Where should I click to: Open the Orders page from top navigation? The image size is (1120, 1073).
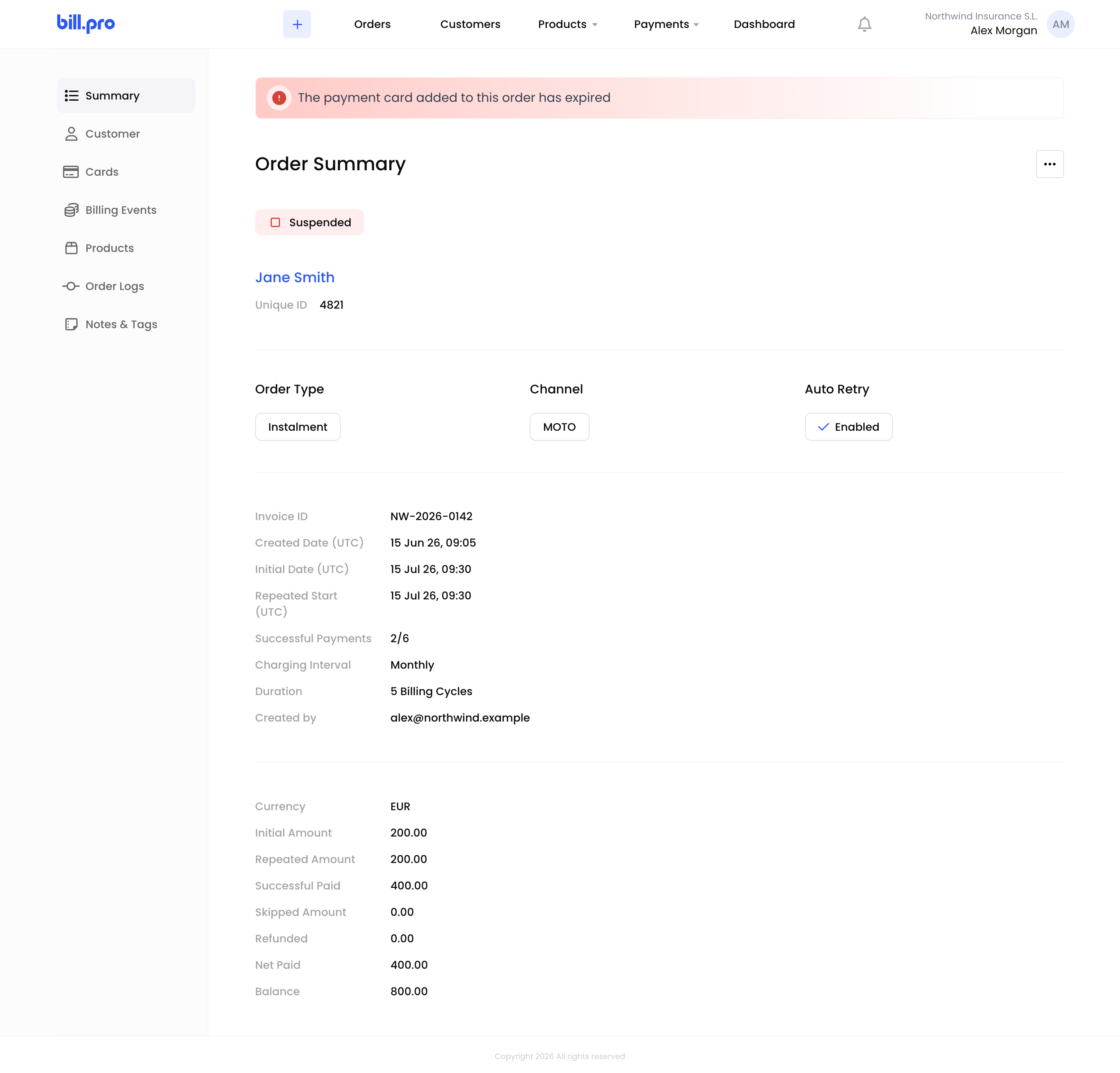pos(372,24)
